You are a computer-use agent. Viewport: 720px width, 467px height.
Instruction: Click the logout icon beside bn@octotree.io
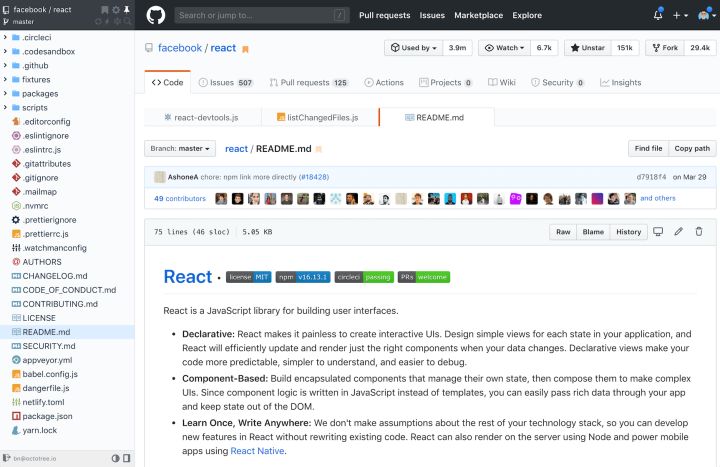[x=6, y=458]
